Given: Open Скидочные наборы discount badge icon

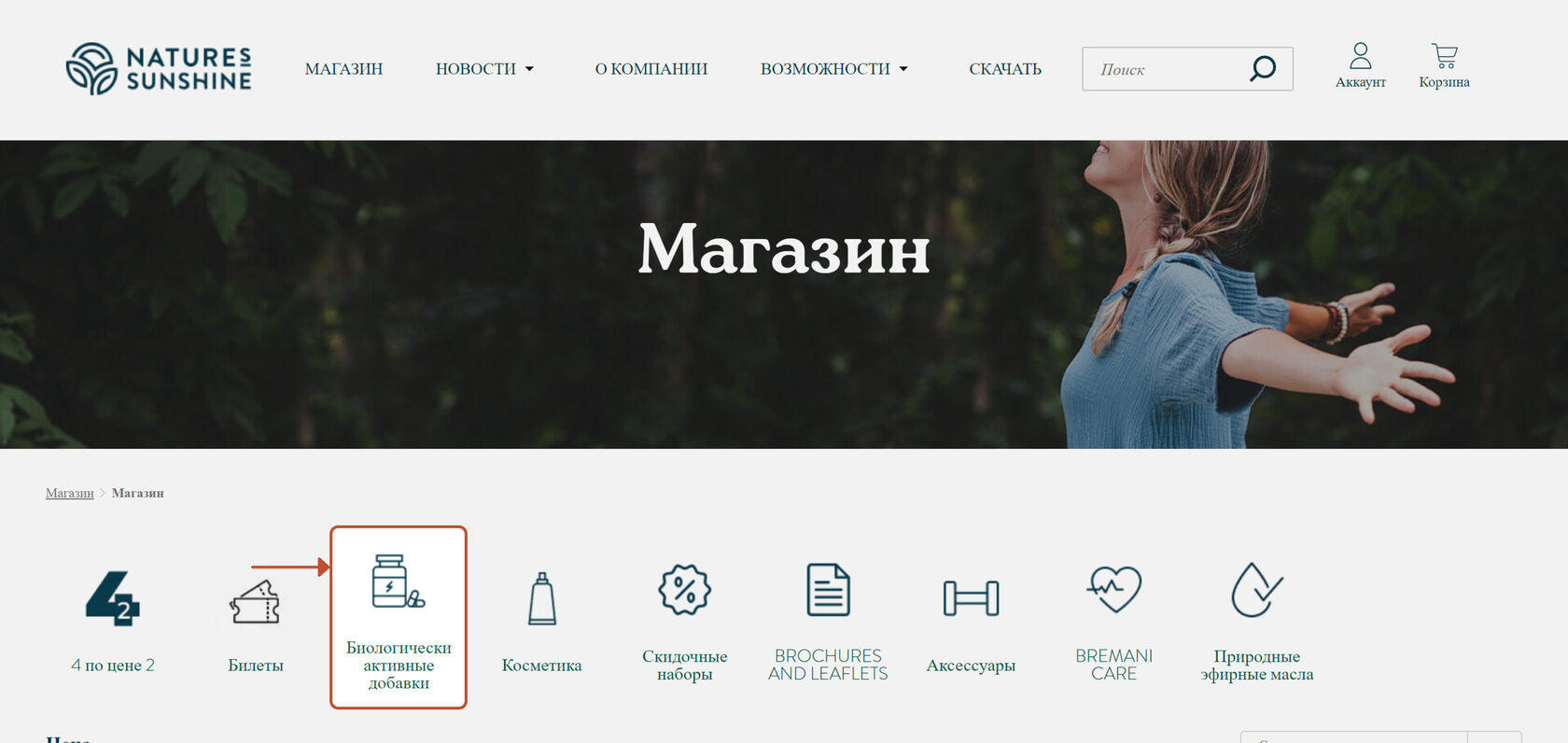Looking at the screenshot, I should (x=684, y=590).
